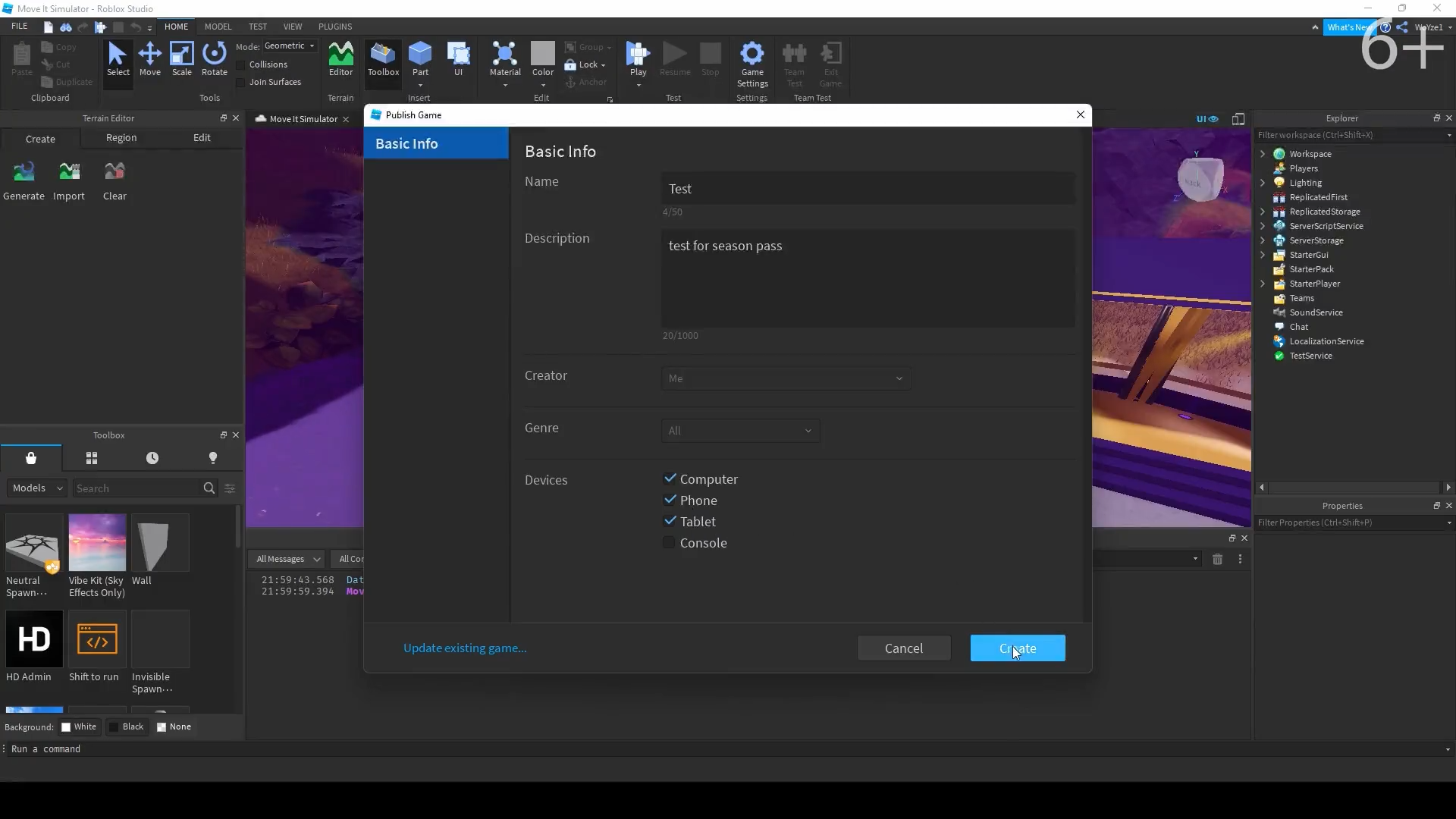Image resolution: width=1456 pixels, height=819 pixels.
Task: Open the Models category dropdown
Action: pyautogui.click(x=37, y=488)
